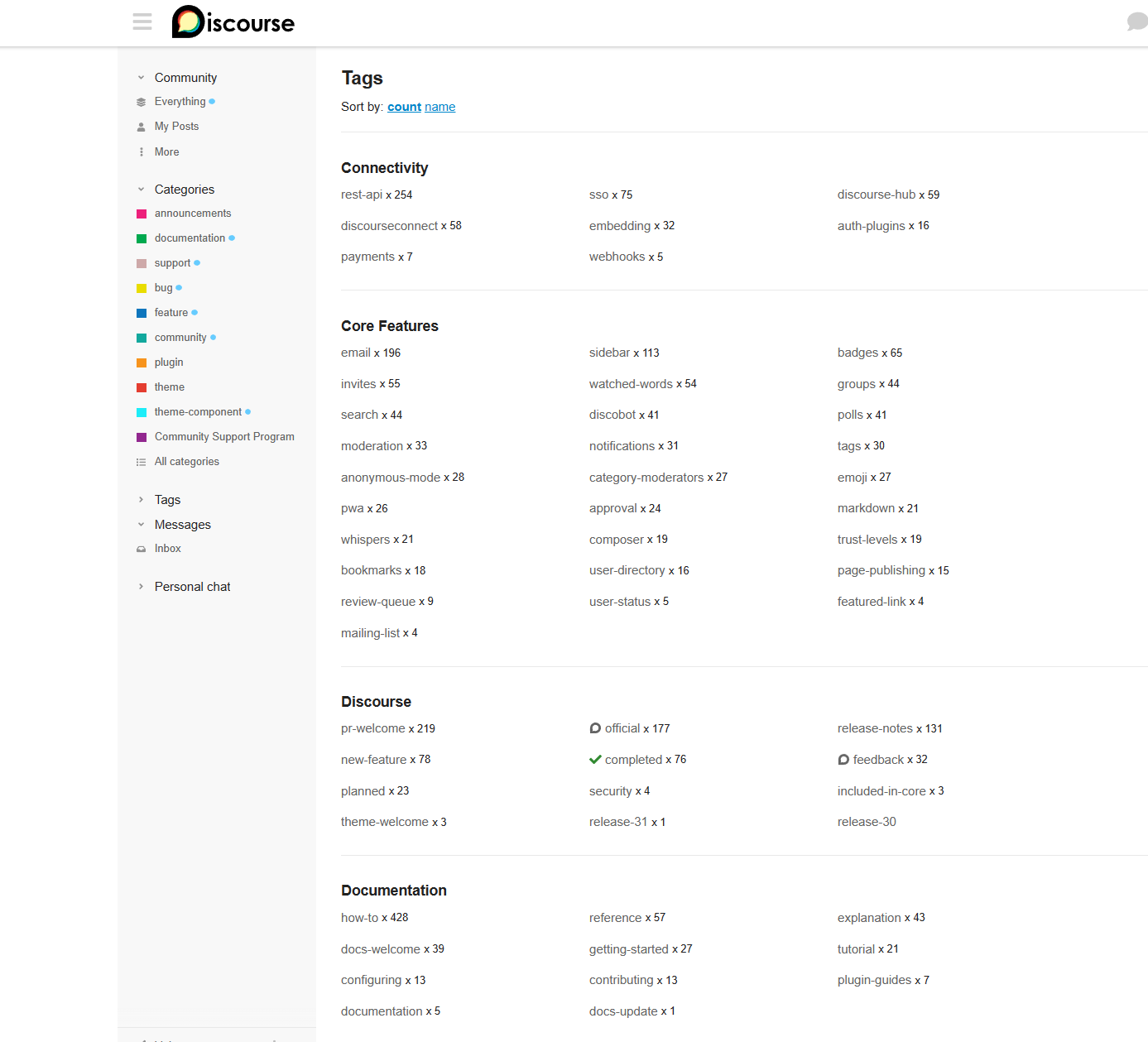The image size is (1148, 1042).
Task: Open the explanation tag
Action: [x=869, y=918]
